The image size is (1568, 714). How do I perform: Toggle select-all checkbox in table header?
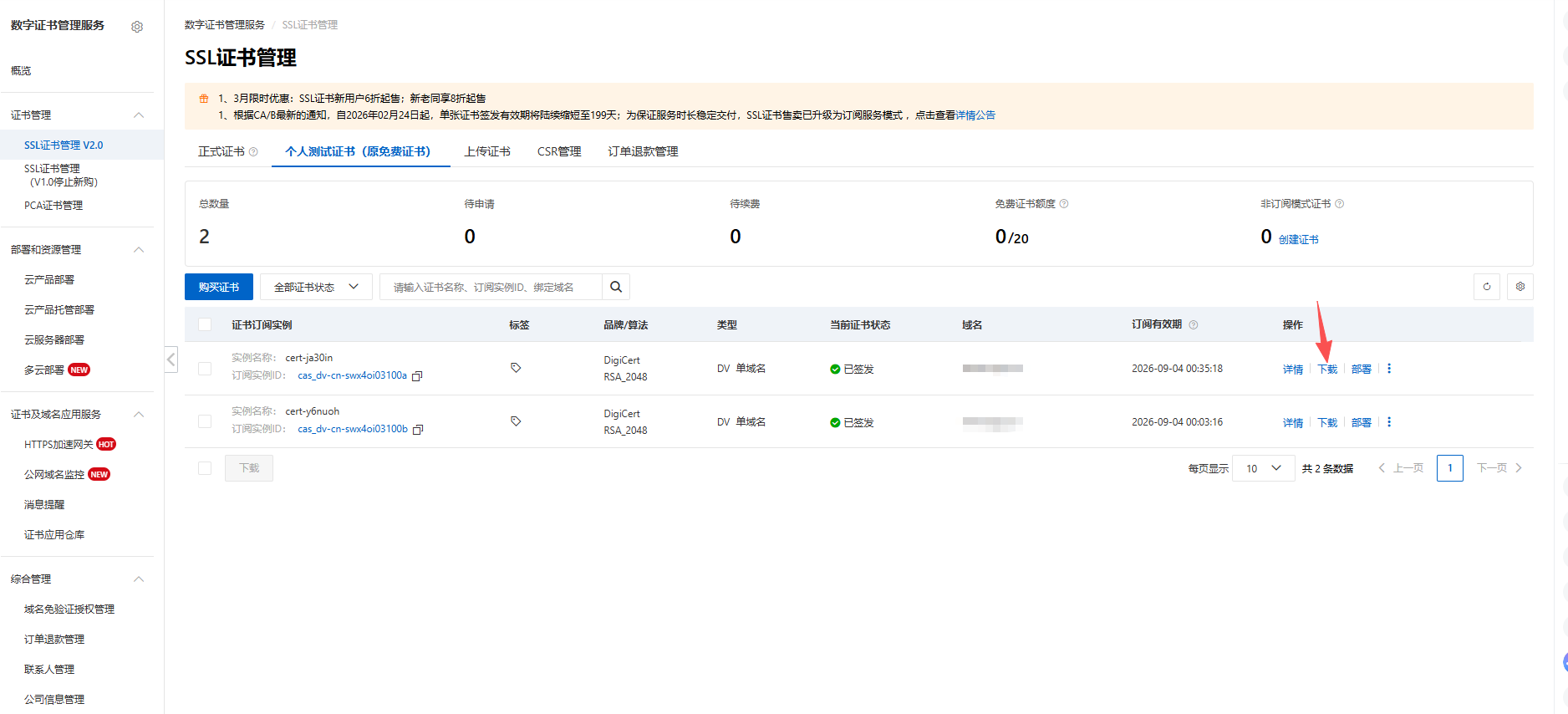pyautogui.click(x=205, y=324)
